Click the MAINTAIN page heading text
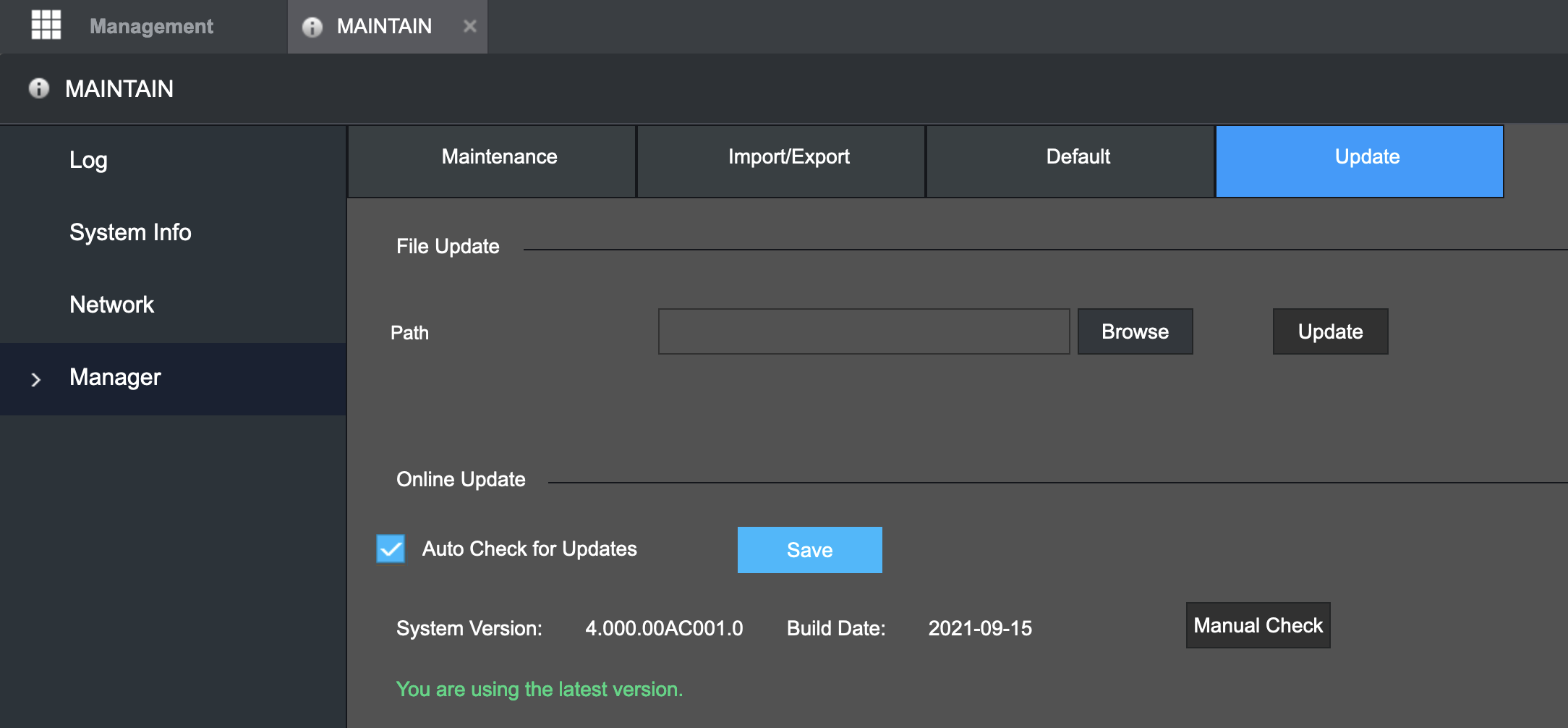This screenshot has height=728, width=1568. [119, 89]
